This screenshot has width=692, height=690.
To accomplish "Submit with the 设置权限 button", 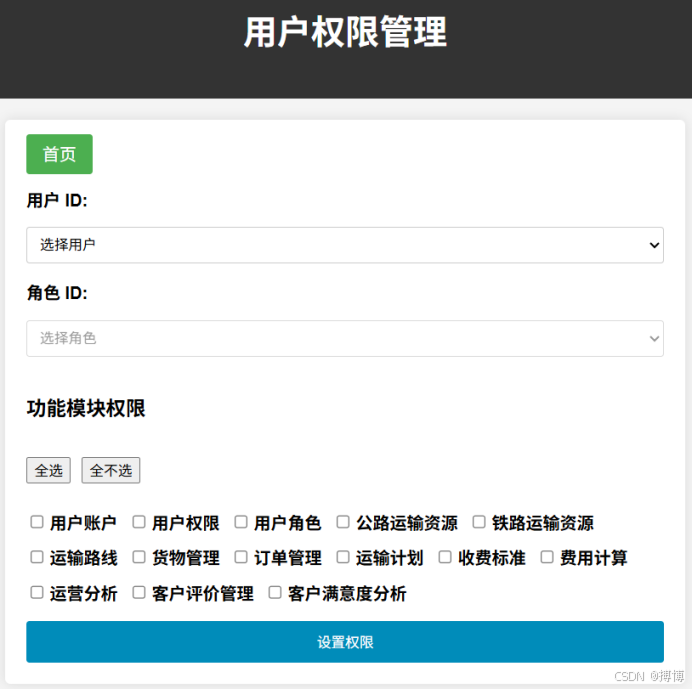I will point(345,641).
